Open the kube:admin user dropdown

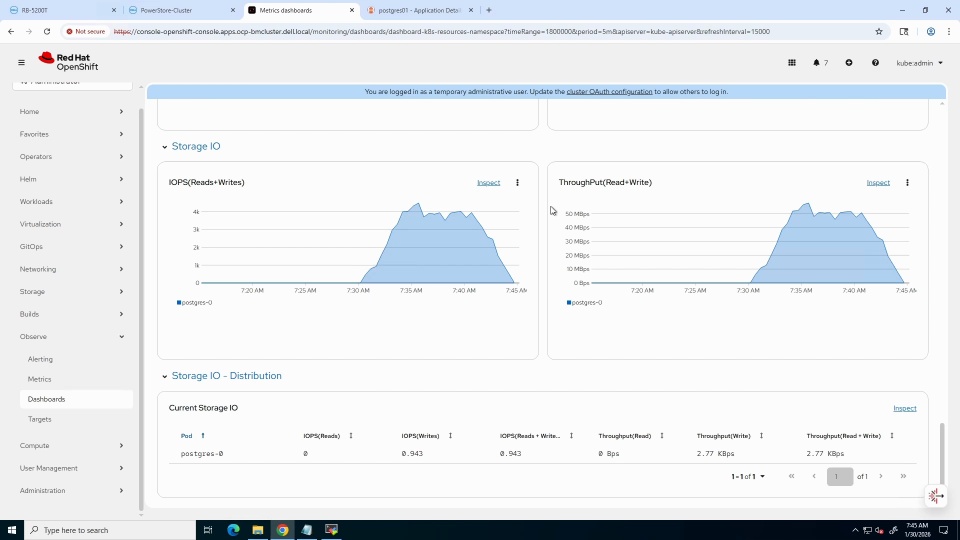pyautogui.click(x=919, y=62)
